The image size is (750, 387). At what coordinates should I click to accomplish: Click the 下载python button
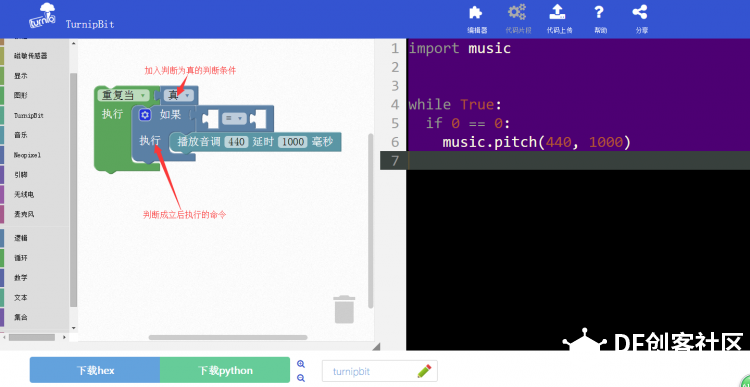pos(225,370)
